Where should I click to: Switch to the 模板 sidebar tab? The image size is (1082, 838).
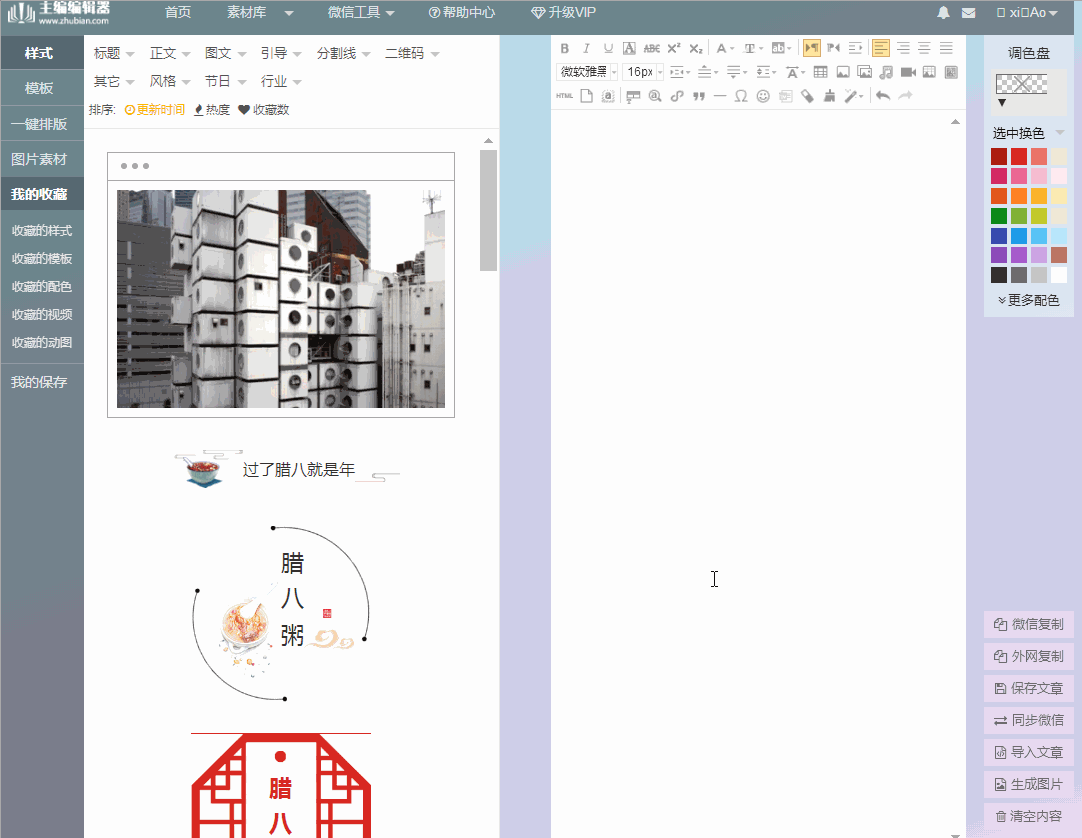[x=41, y=87]
